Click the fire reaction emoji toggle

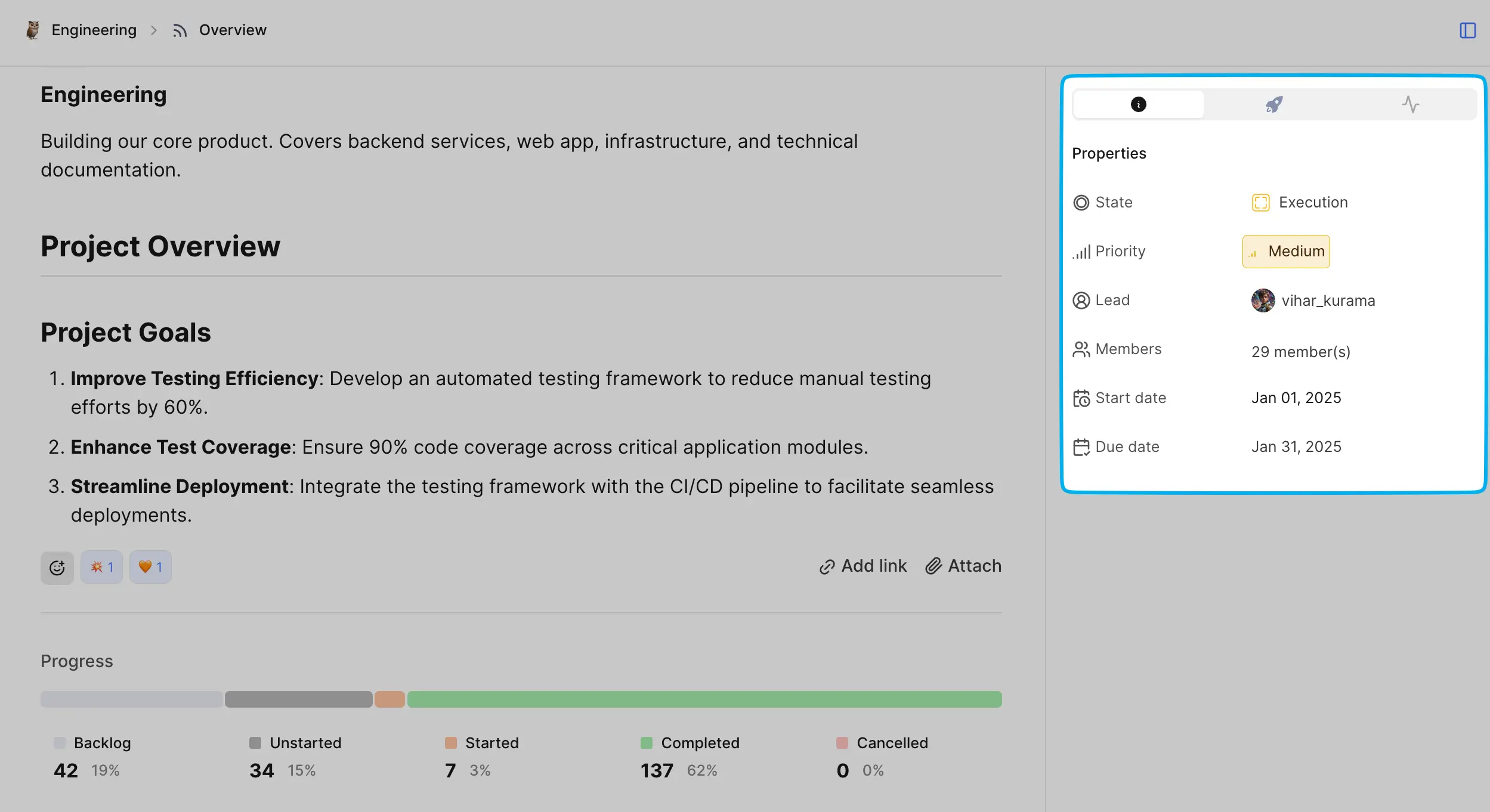[x=101, y=567]
